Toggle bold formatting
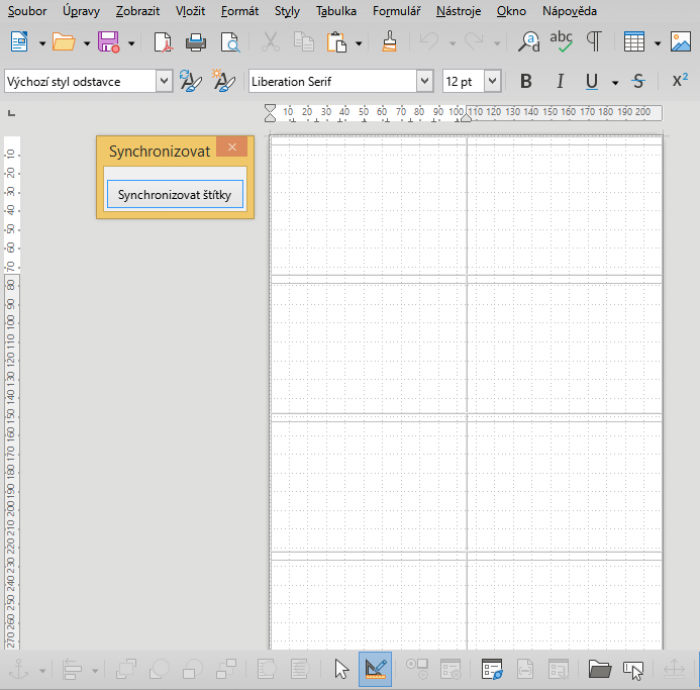Image resolution: width=700 pixels, height=690 pixels. click(x=526, y=81)
